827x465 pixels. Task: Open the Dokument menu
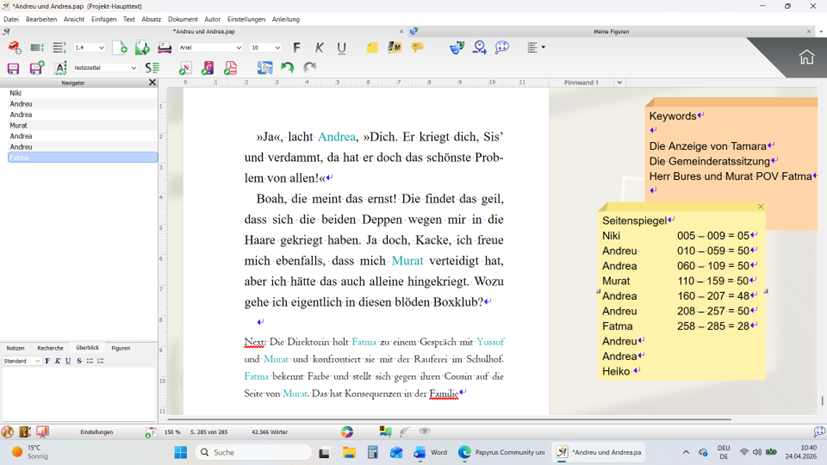click(182, 19)
